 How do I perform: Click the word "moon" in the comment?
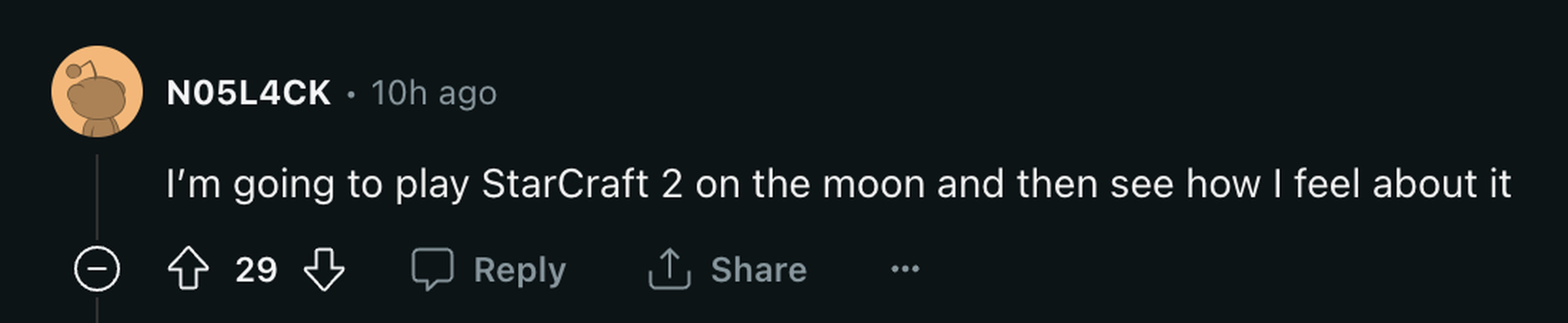point(874,184)
